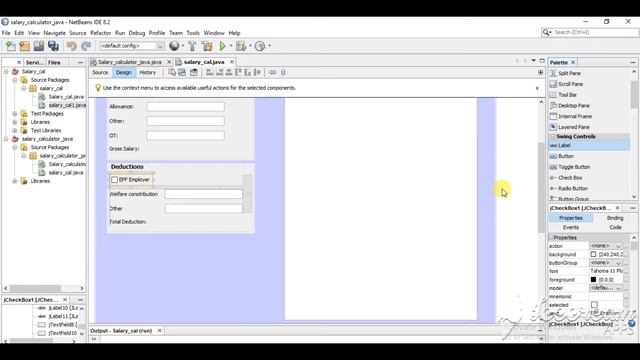Select Tool Bar in the Palette
This screenshot has width=640, height=360.
567,95
